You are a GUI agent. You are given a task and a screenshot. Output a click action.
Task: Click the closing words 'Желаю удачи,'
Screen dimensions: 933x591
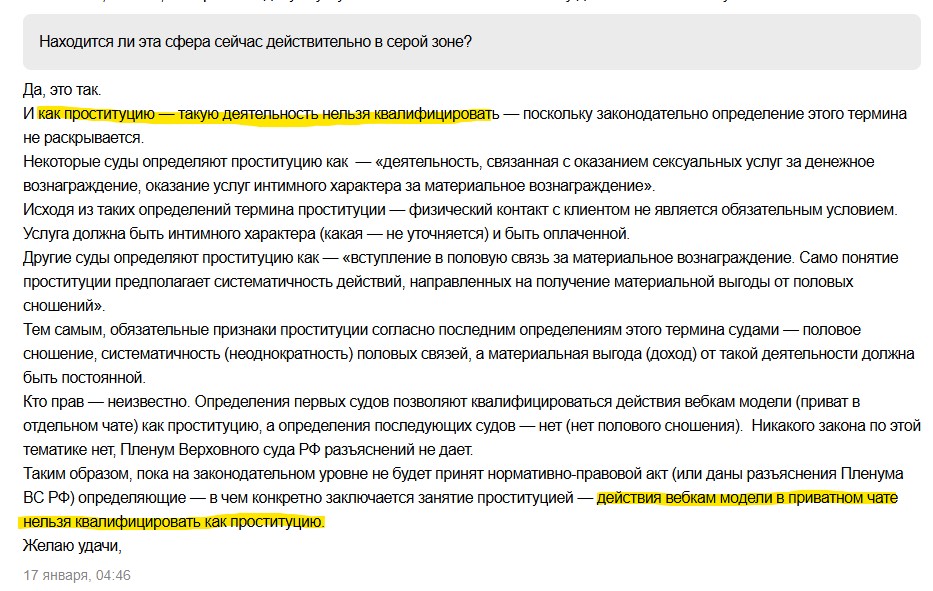72,545
